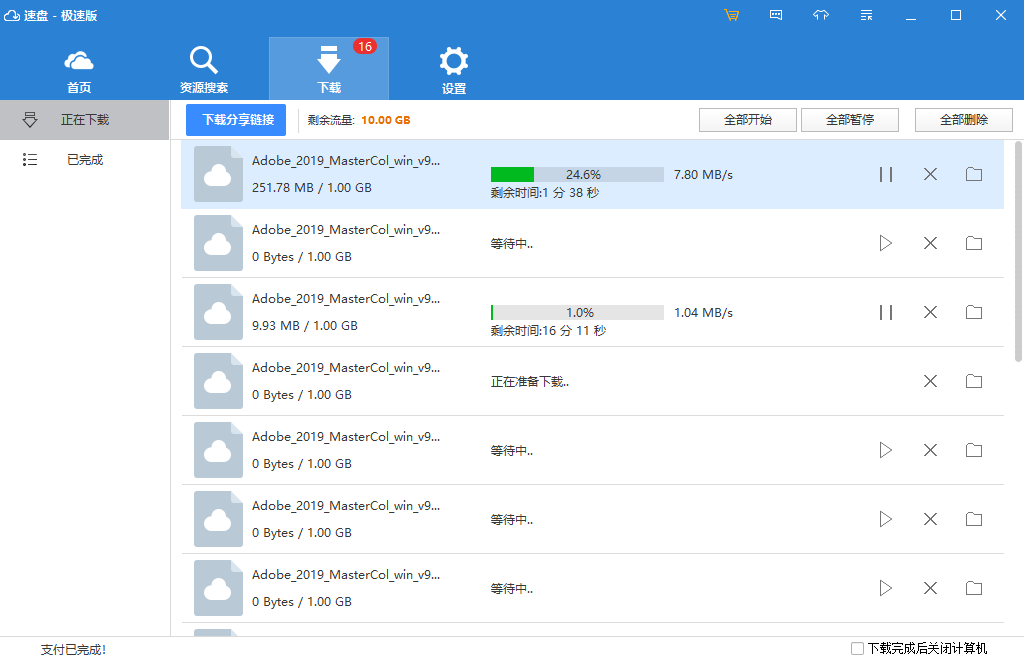
Task: Click the 全部暂停 button
Action: pos(850,120)
